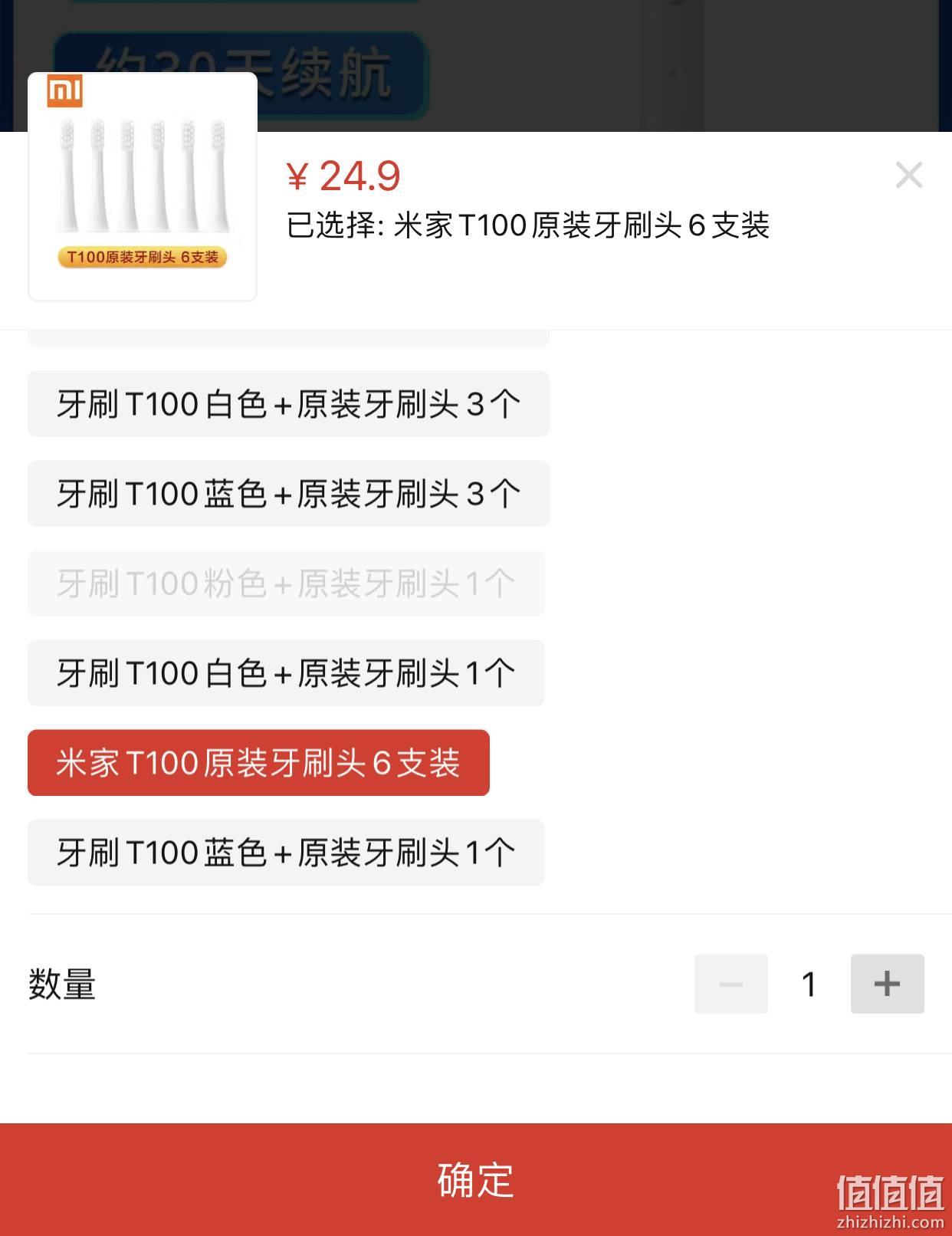Decrease quantity with the minus button
952x1236 pixels.
pyautogui.click(x=730, y=984)
